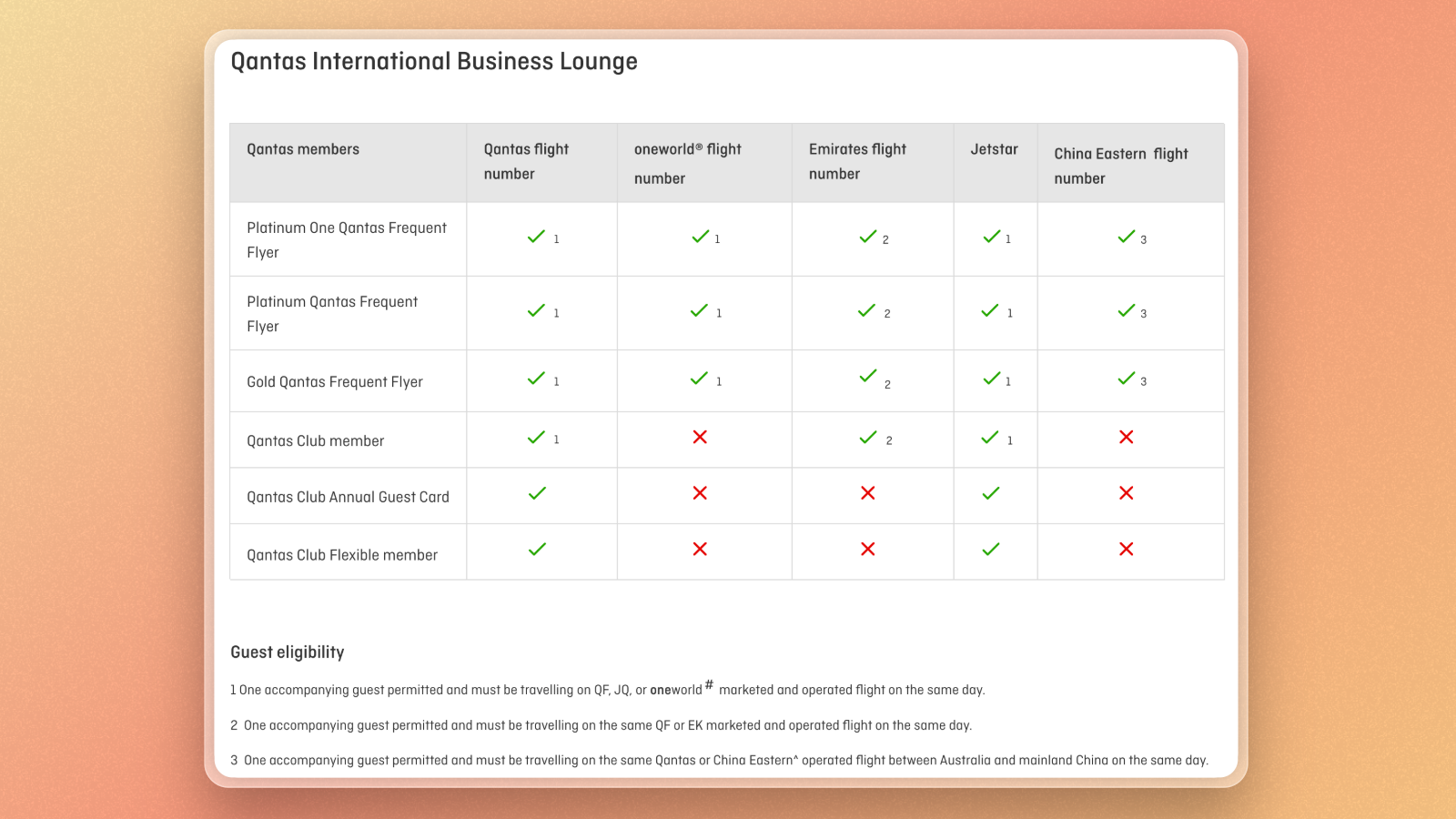Click footnote 3 about China Eastern guests
The image size is (1456, 819).
coord(719,760)
